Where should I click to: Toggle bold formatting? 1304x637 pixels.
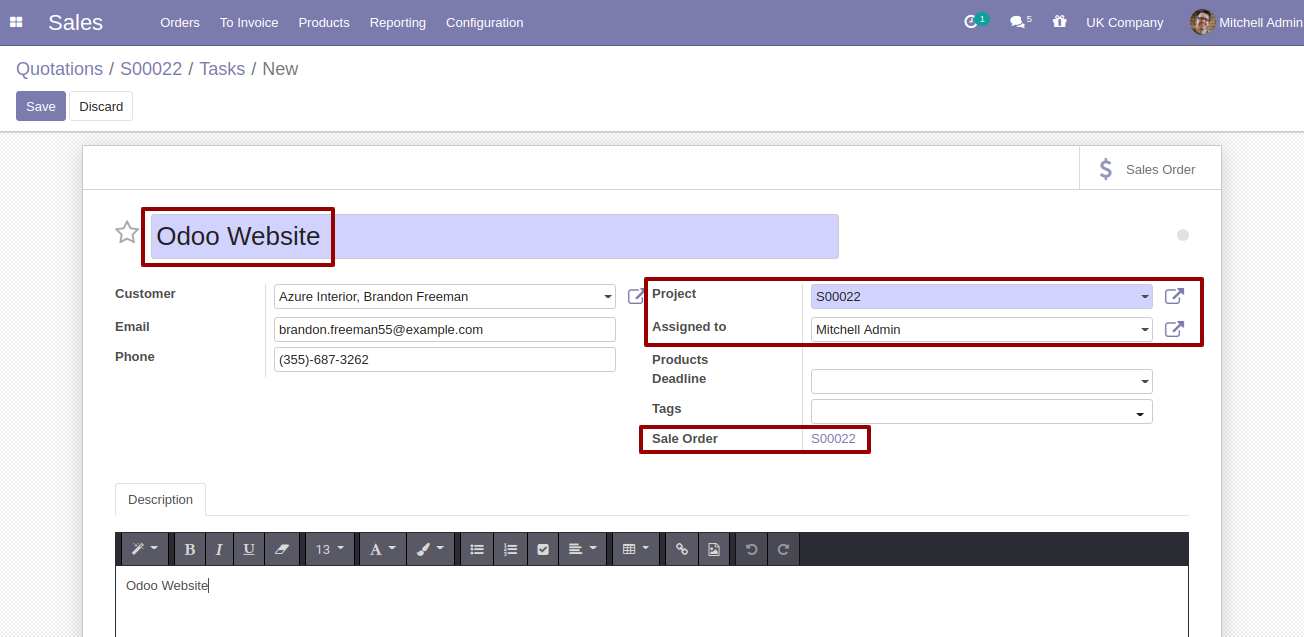[190, 549]
